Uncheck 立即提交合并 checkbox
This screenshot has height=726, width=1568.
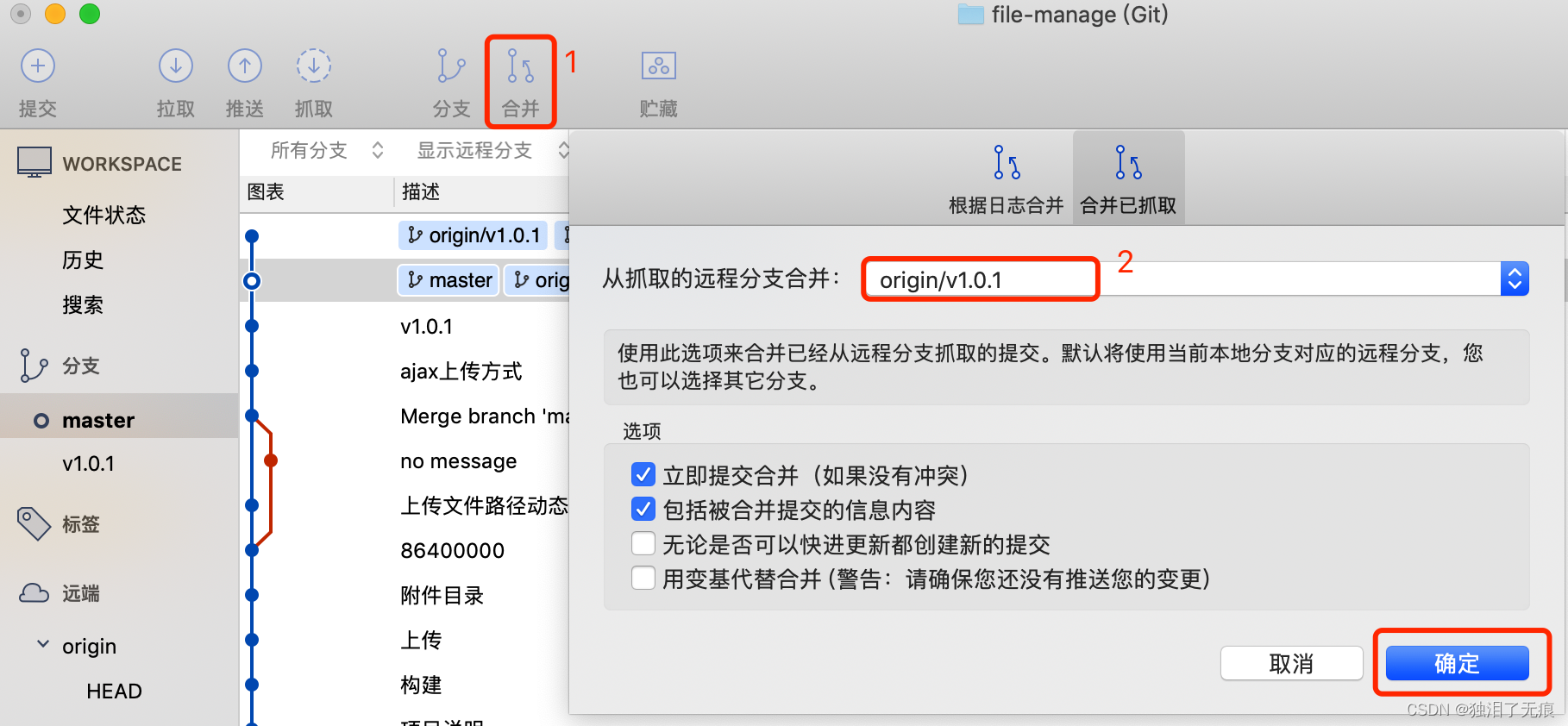click(x=643, y=475)
